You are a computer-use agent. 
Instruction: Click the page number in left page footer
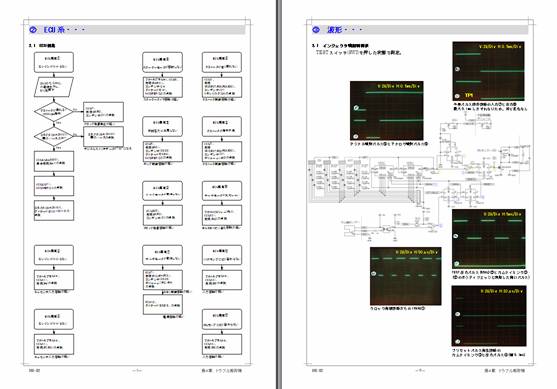tap(137, 371)
